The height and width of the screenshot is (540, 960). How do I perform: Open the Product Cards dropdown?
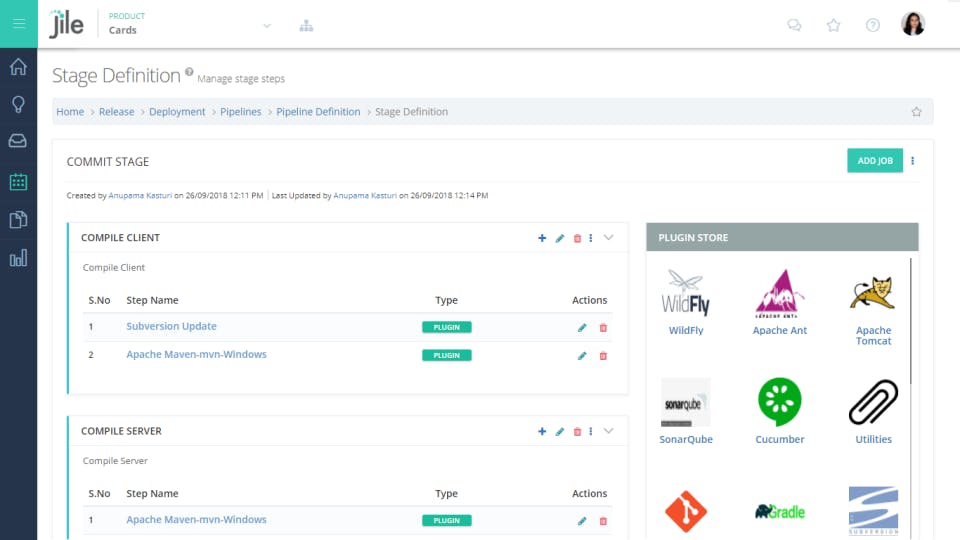click(x=266, y=25)
